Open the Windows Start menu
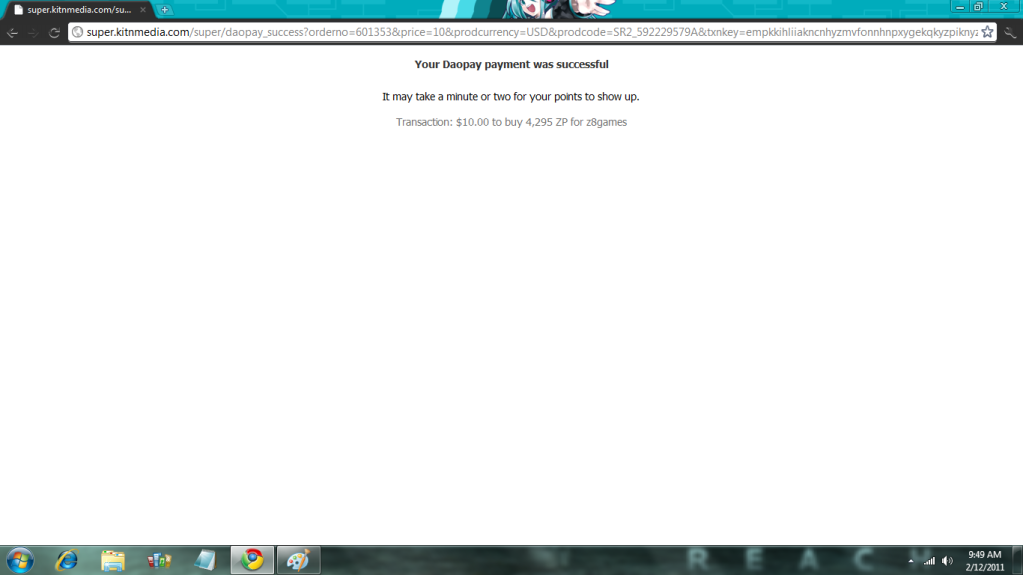The height and width of the screenshot is (575, 1023). tap(19, 560)
